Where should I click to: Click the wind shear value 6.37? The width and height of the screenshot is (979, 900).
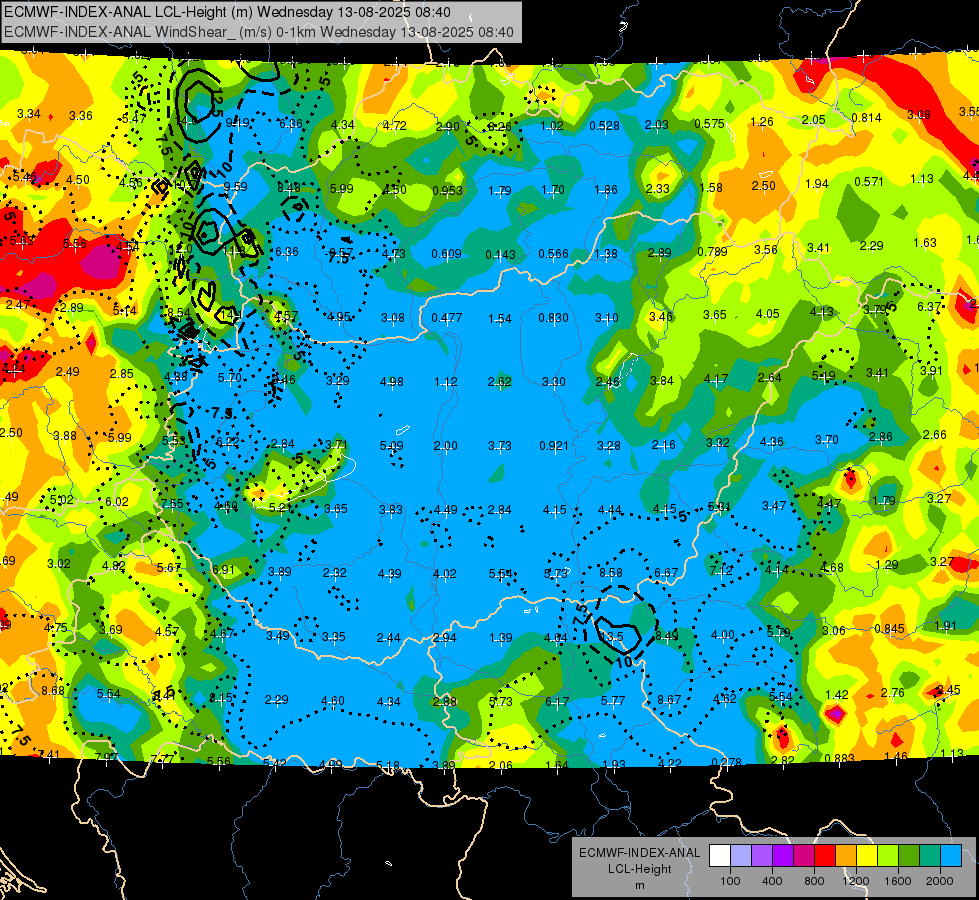tap(928, 307)
